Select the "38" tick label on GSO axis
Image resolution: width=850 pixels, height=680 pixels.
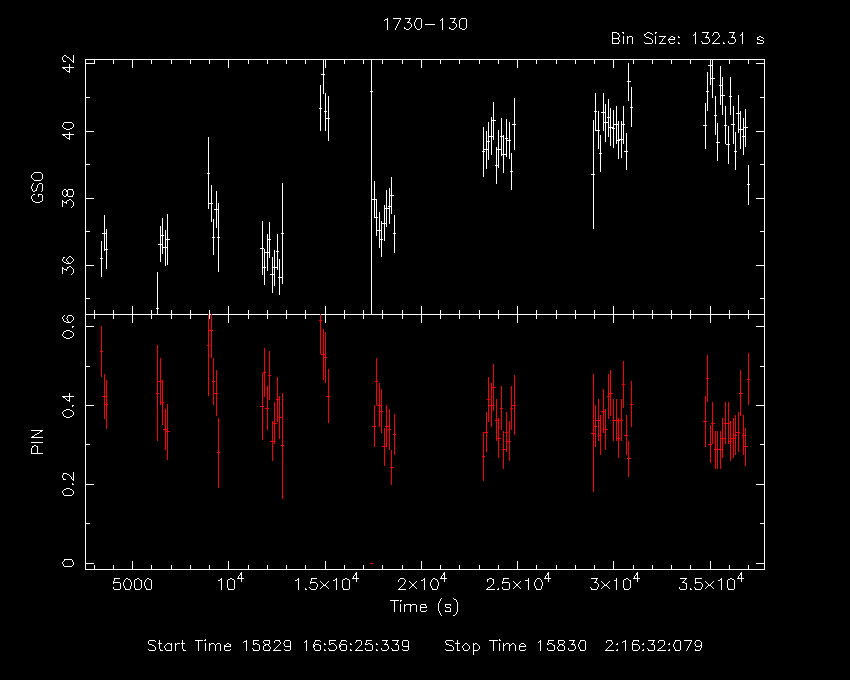coord(68,198)
